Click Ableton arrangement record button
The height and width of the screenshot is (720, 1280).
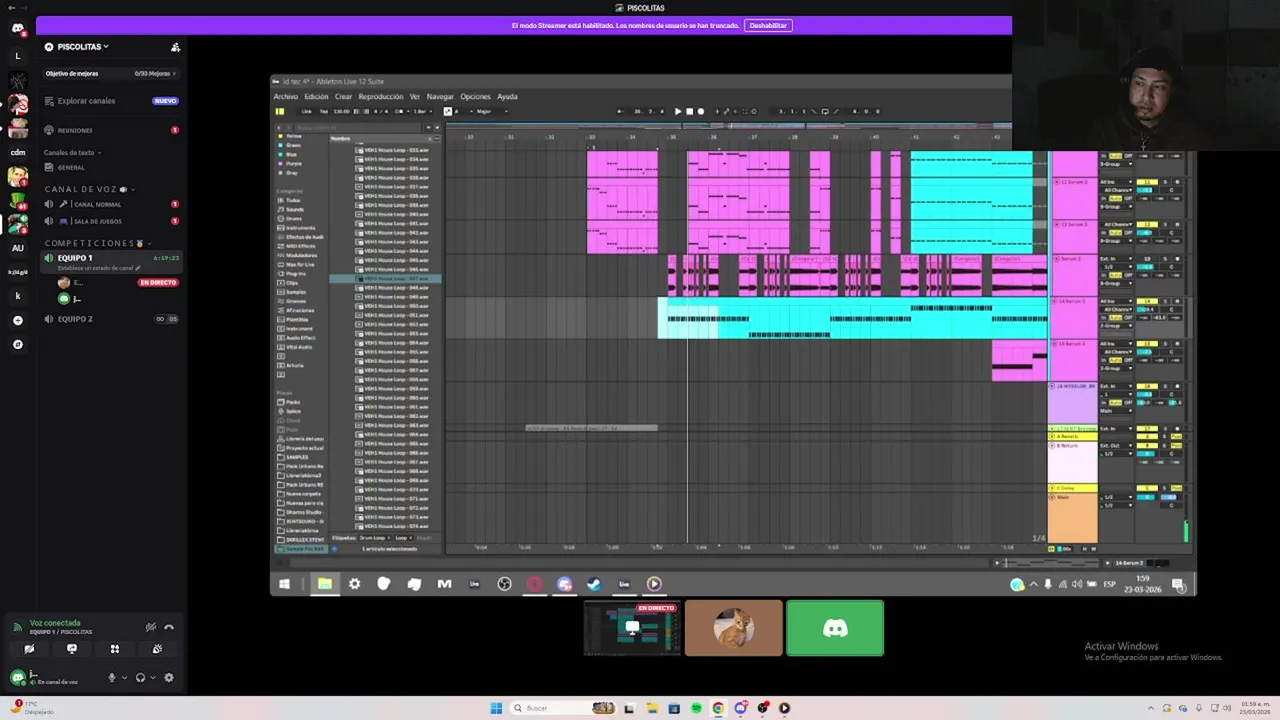pos(700,111)
